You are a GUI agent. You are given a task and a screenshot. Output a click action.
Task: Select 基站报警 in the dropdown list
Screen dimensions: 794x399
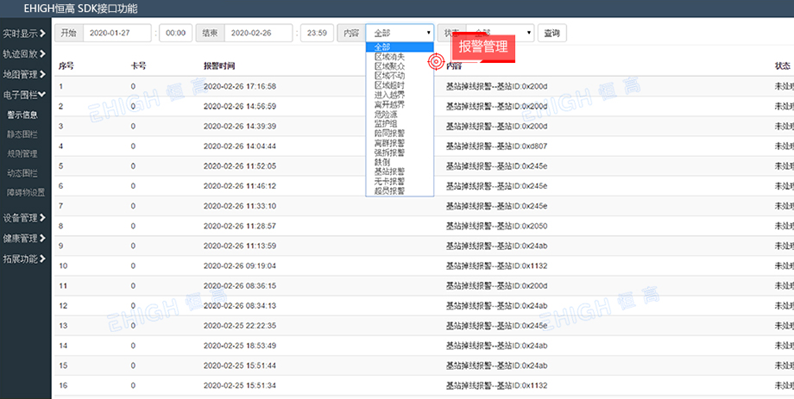click(400, 172)
